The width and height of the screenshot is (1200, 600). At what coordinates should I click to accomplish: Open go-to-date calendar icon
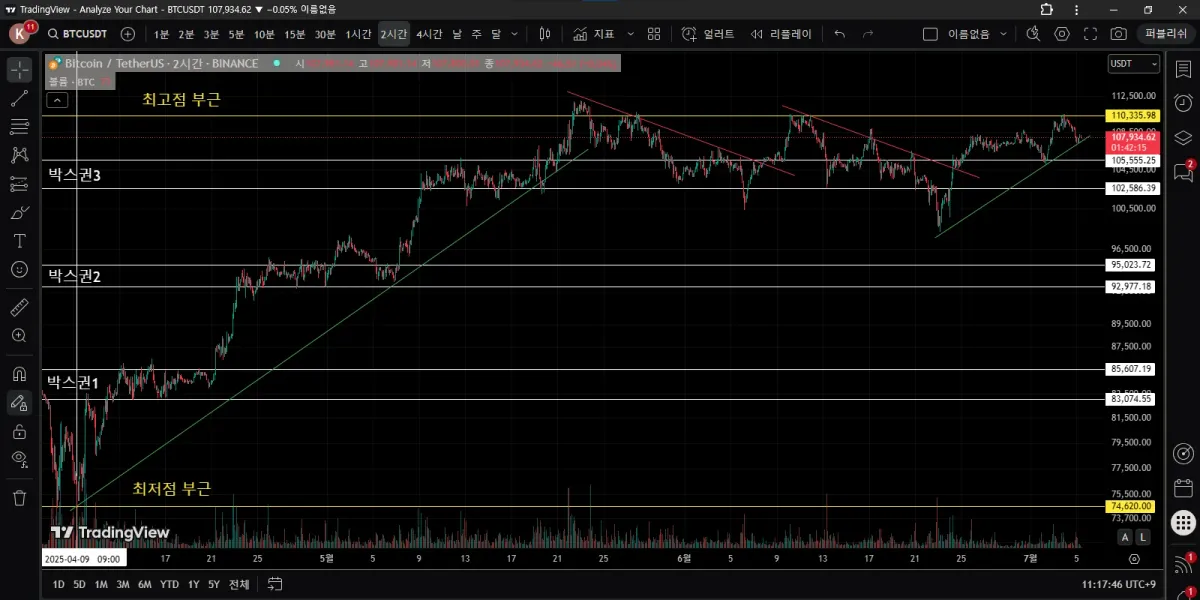pos(275,584)
